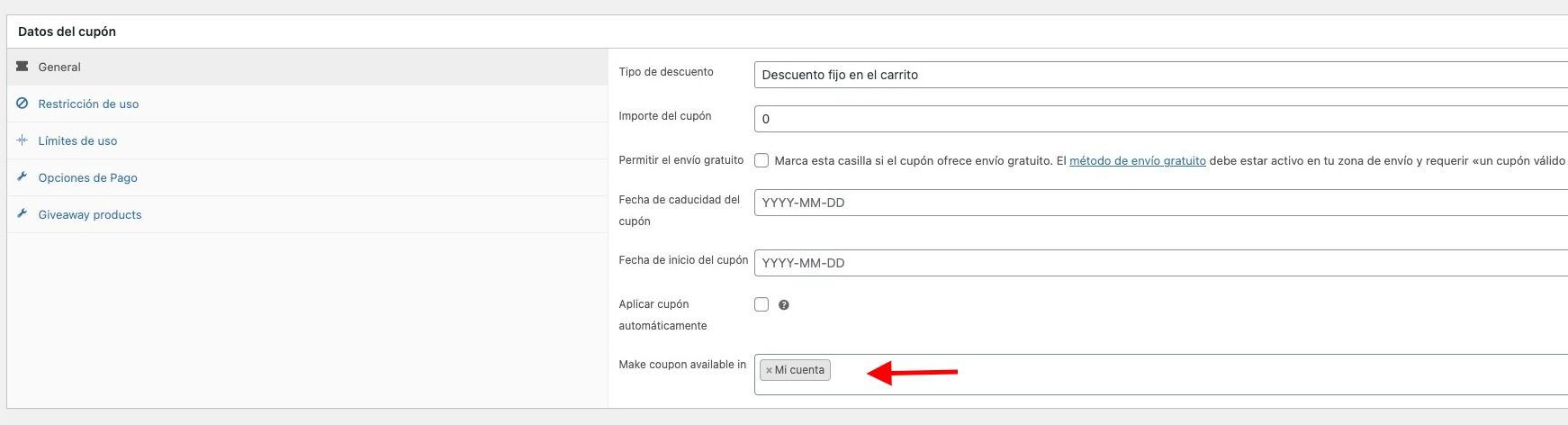Click the Tipo de descuento label
The width and height of the screenshot is (1568, 425).
(x=666, y=72)
